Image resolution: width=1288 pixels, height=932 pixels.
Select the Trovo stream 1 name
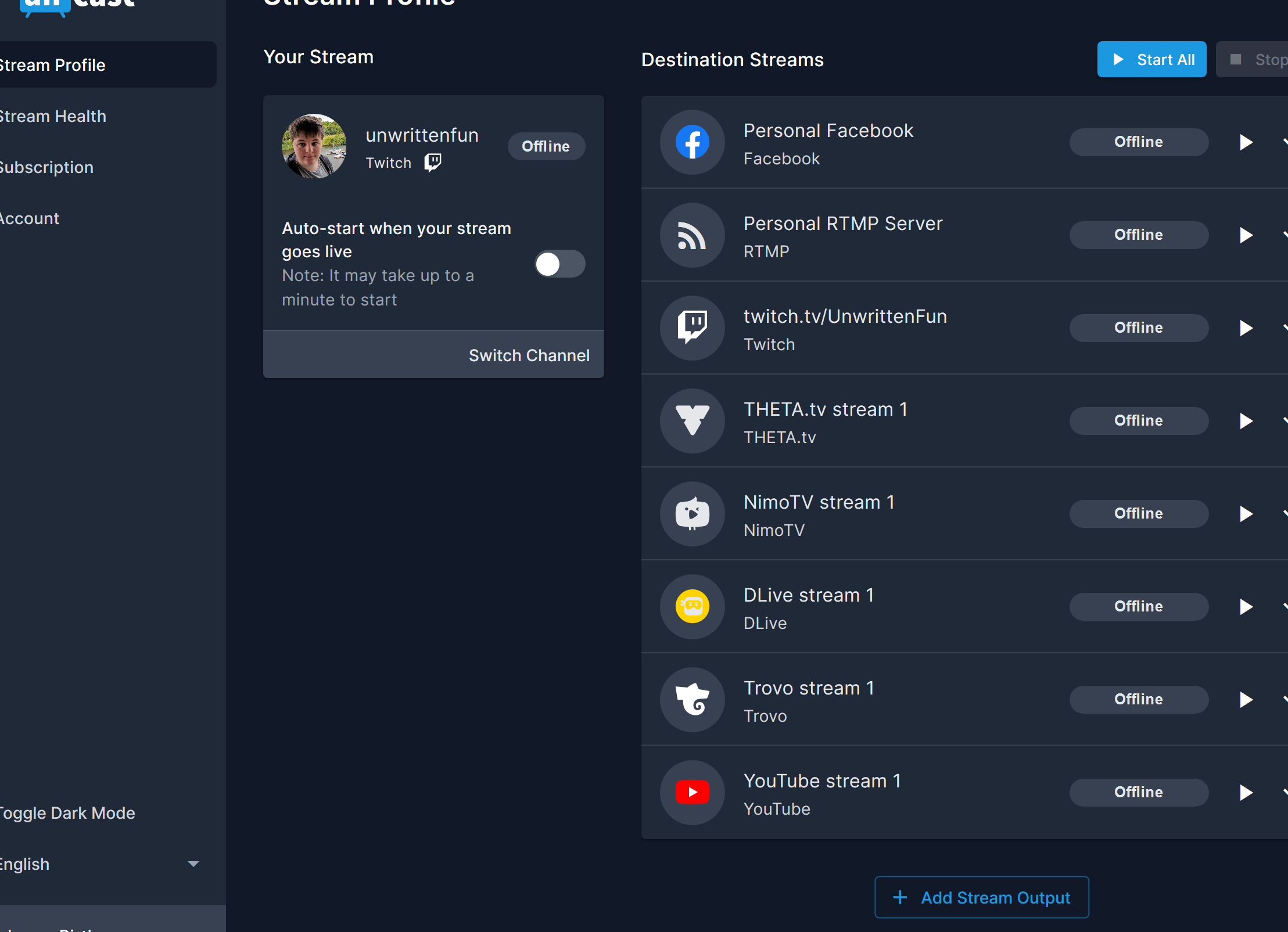(x=809, y=688)
